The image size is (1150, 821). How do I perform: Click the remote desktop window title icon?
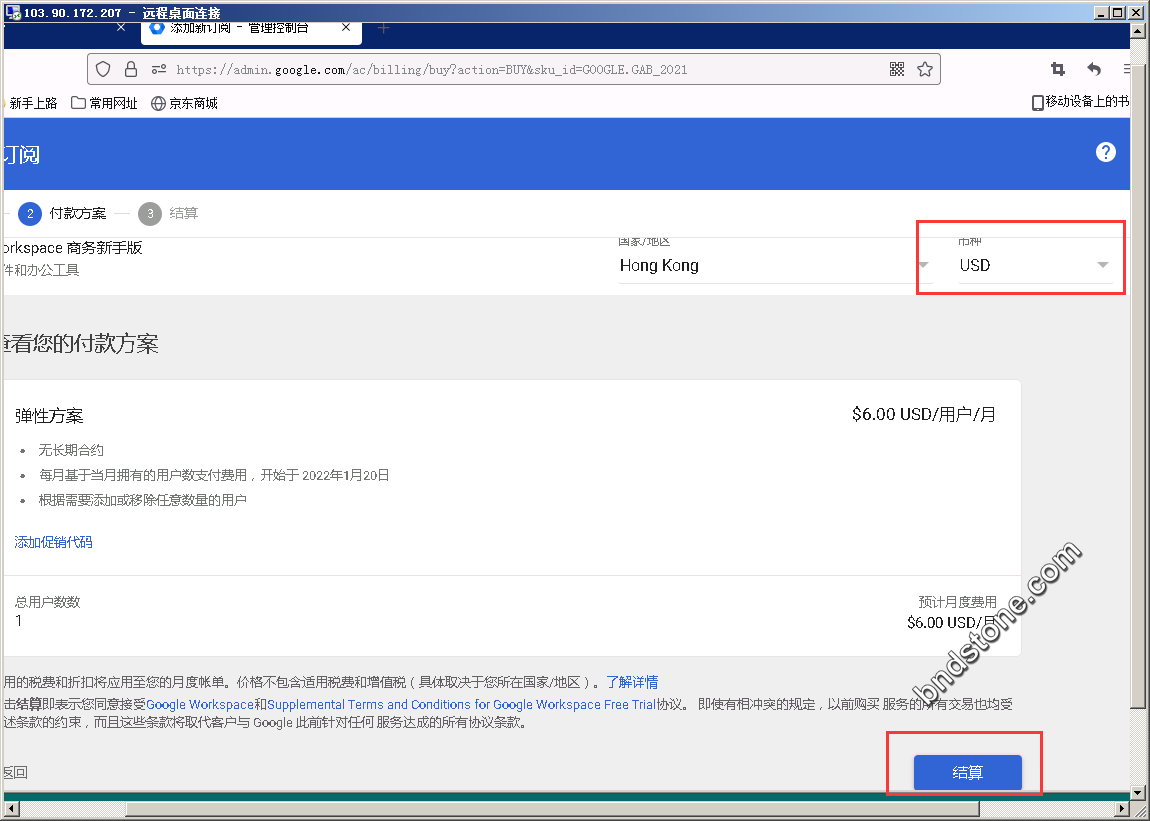(12, 12)
